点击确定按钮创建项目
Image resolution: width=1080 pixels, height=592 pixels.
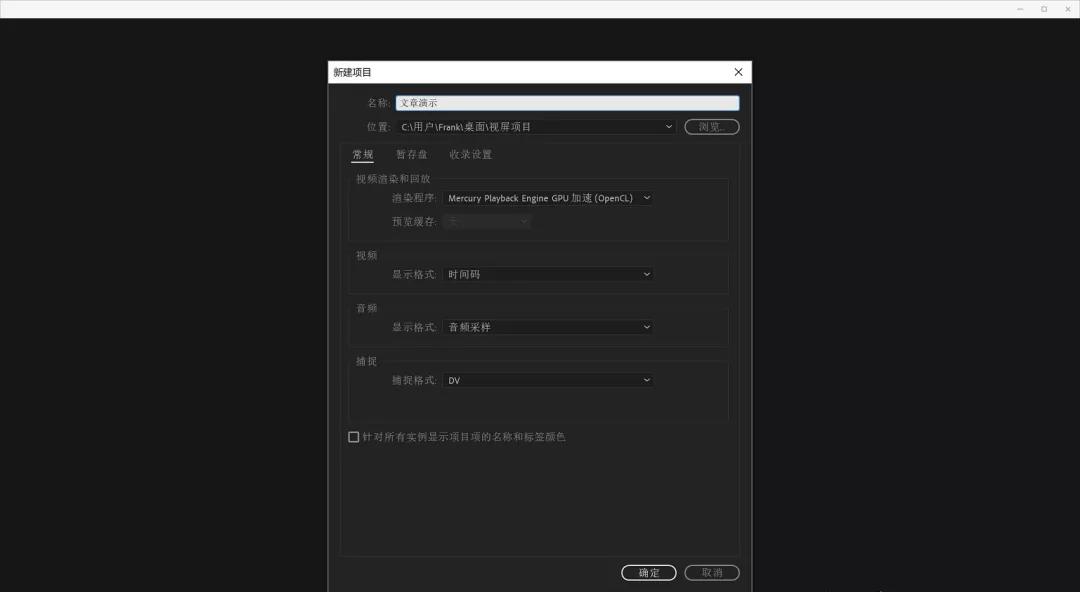pos(649,572)
